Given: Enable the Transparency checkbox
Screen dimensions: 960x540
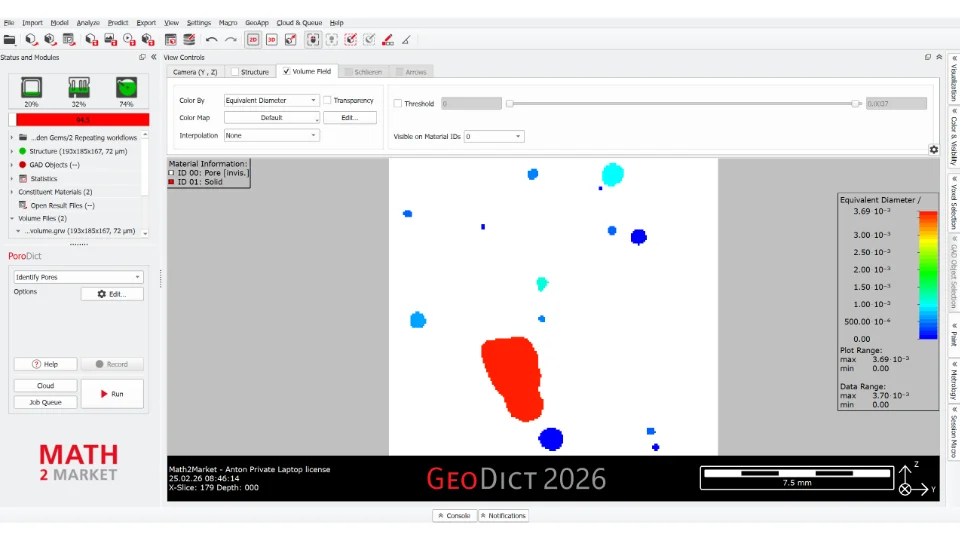Looking at the screenshot, I should 328,101.
